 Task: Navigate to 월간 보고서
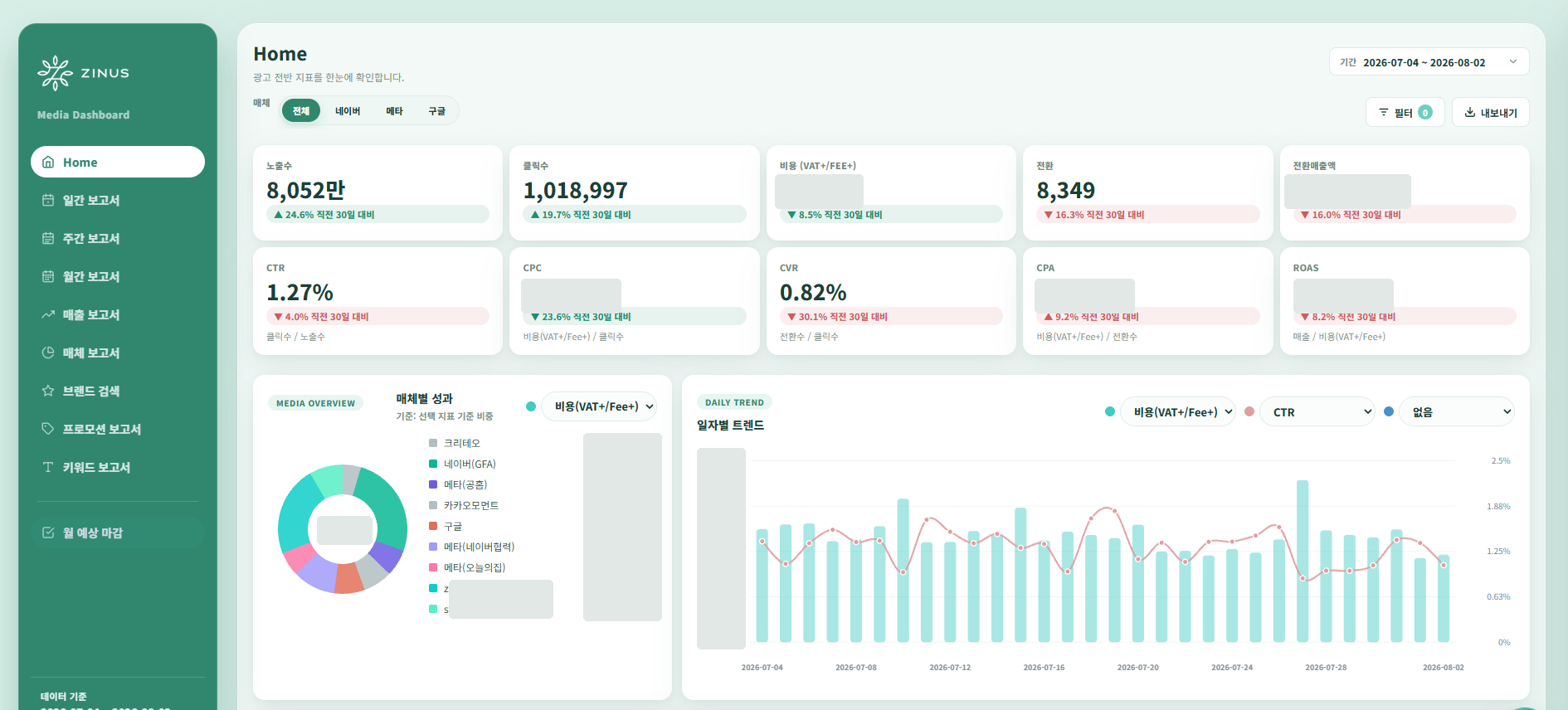tap(118, 277)
